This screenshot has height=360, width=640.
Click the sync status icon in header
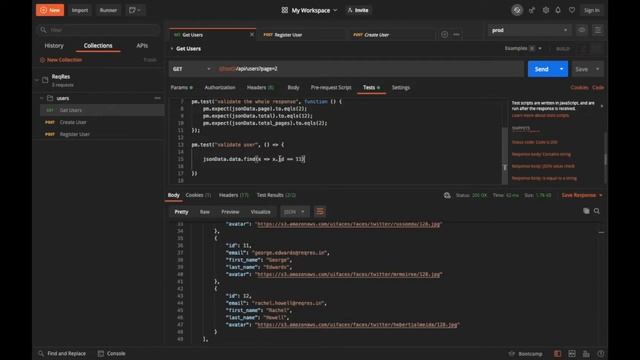tap(517, 10)
